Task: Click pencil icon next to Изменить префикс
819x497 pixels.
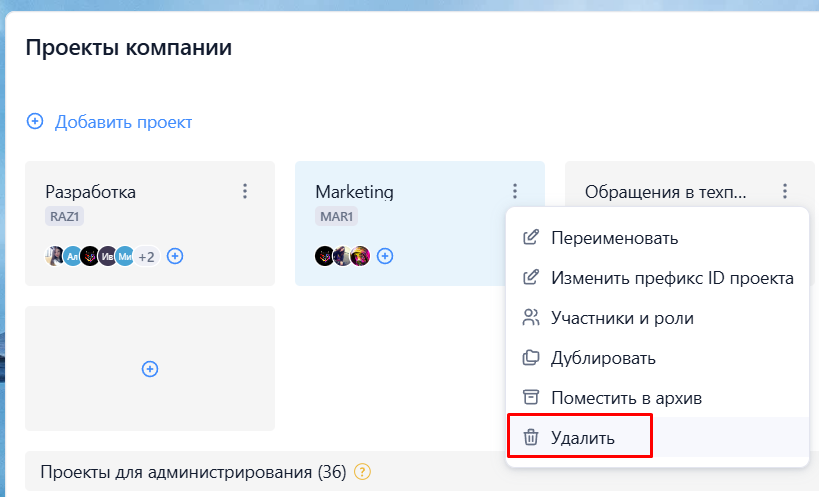Action: click(x=531, y=277)
